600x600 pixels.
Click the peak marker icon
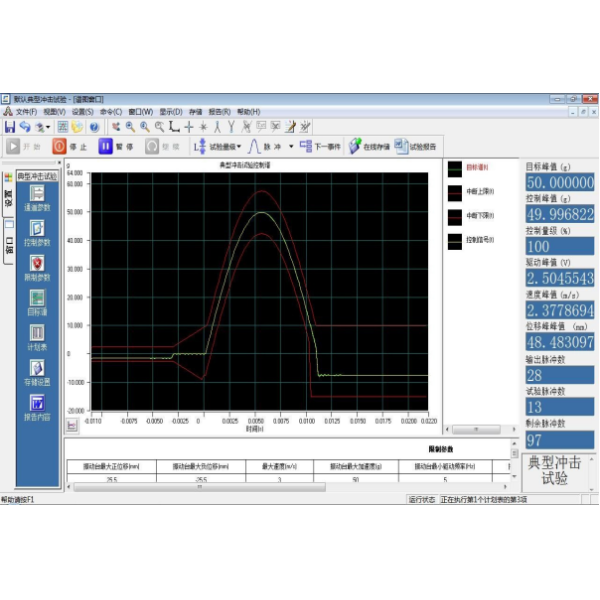tap(217, 127)
